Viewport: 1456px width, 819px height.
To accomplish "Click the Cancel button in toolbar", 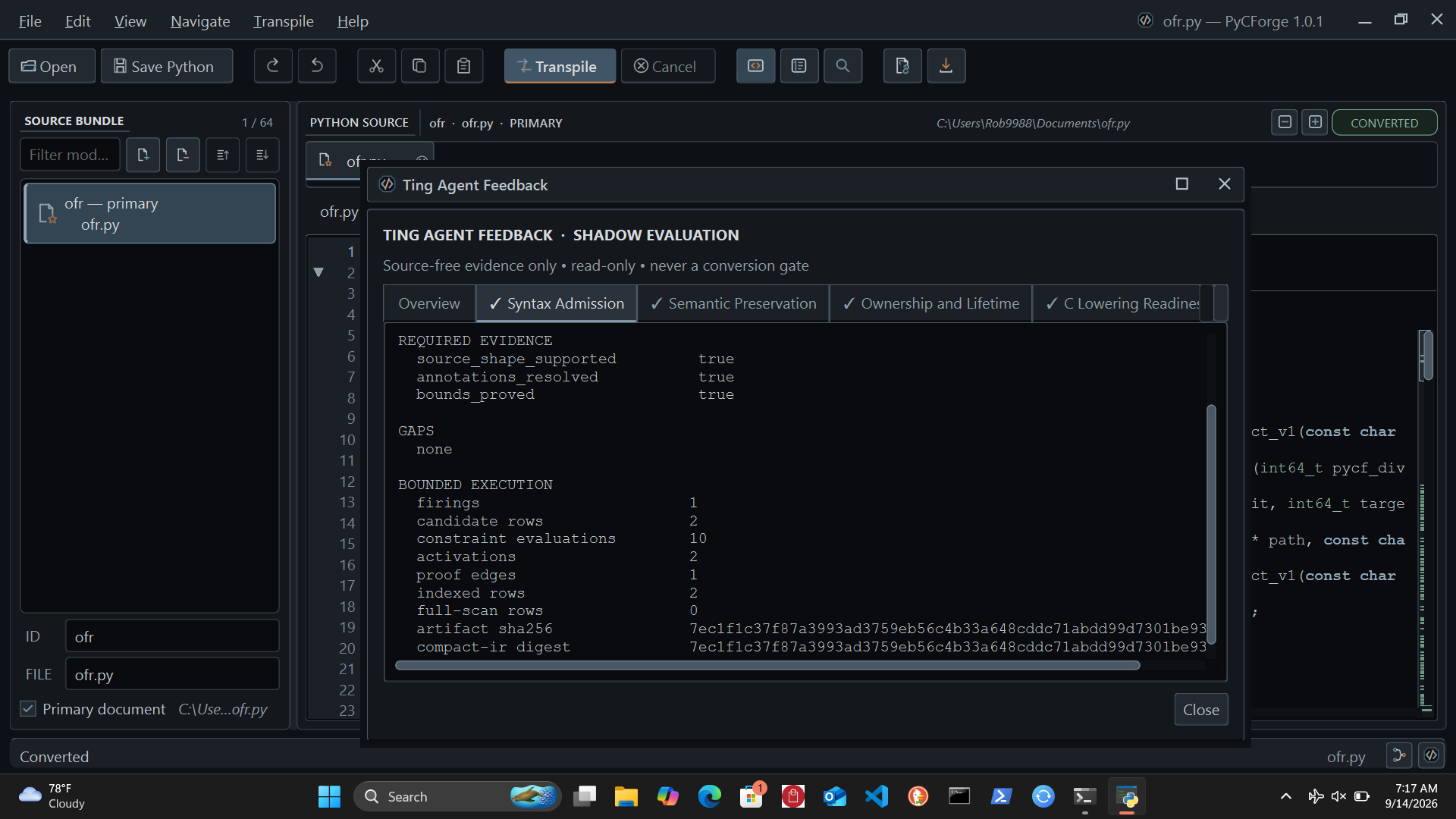I will pos(668,66).
